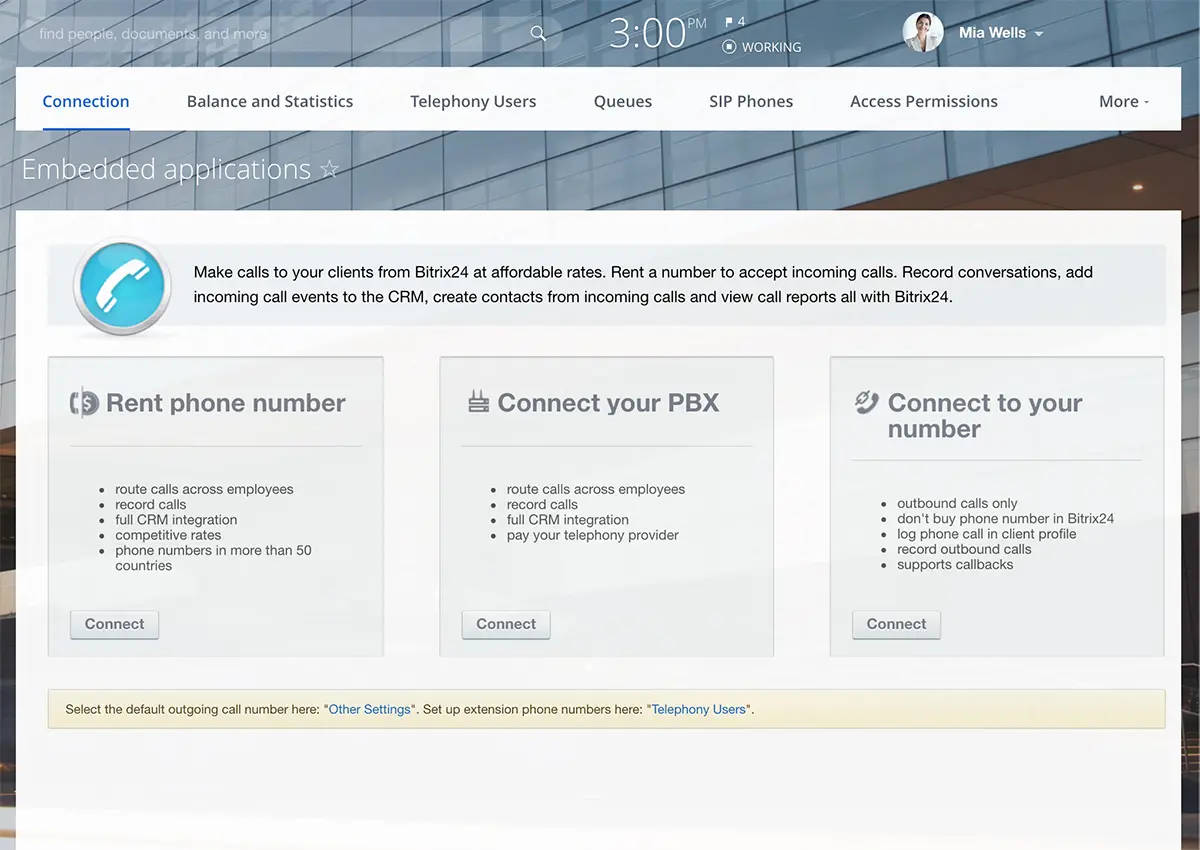Follow the Other Settings link
The image size is (1200, 850).
(370, 709)
